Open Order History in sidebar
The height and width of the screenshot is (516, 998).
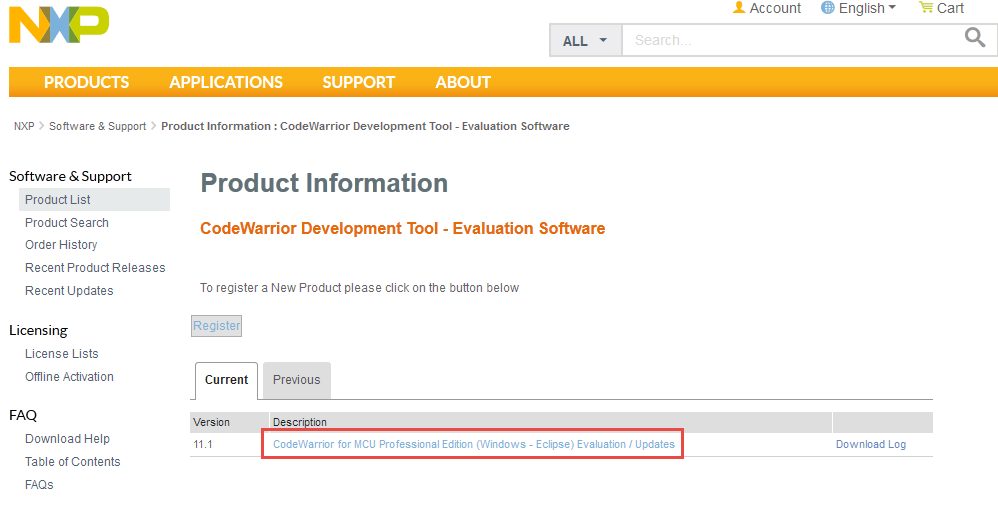tap(61, 245)
